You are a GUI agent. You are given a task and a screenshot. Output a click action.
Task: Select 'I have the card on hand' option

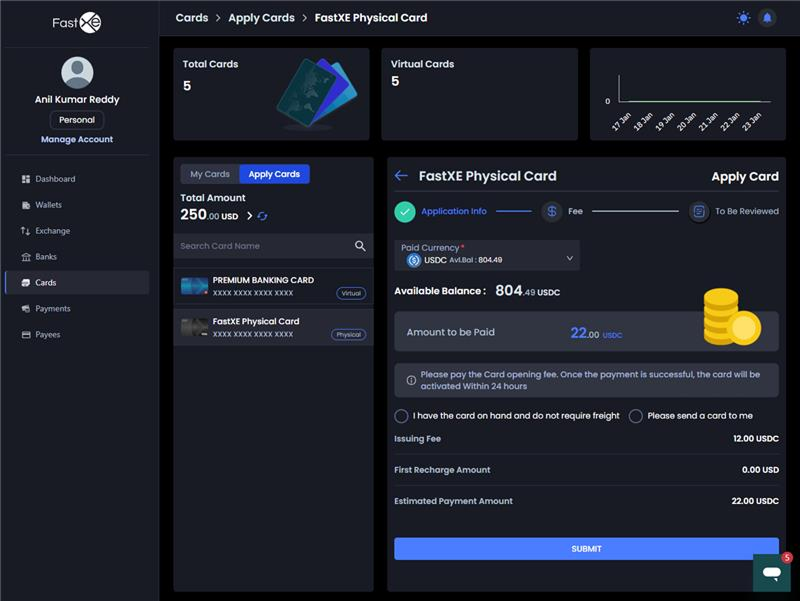[x=402, y=416]
